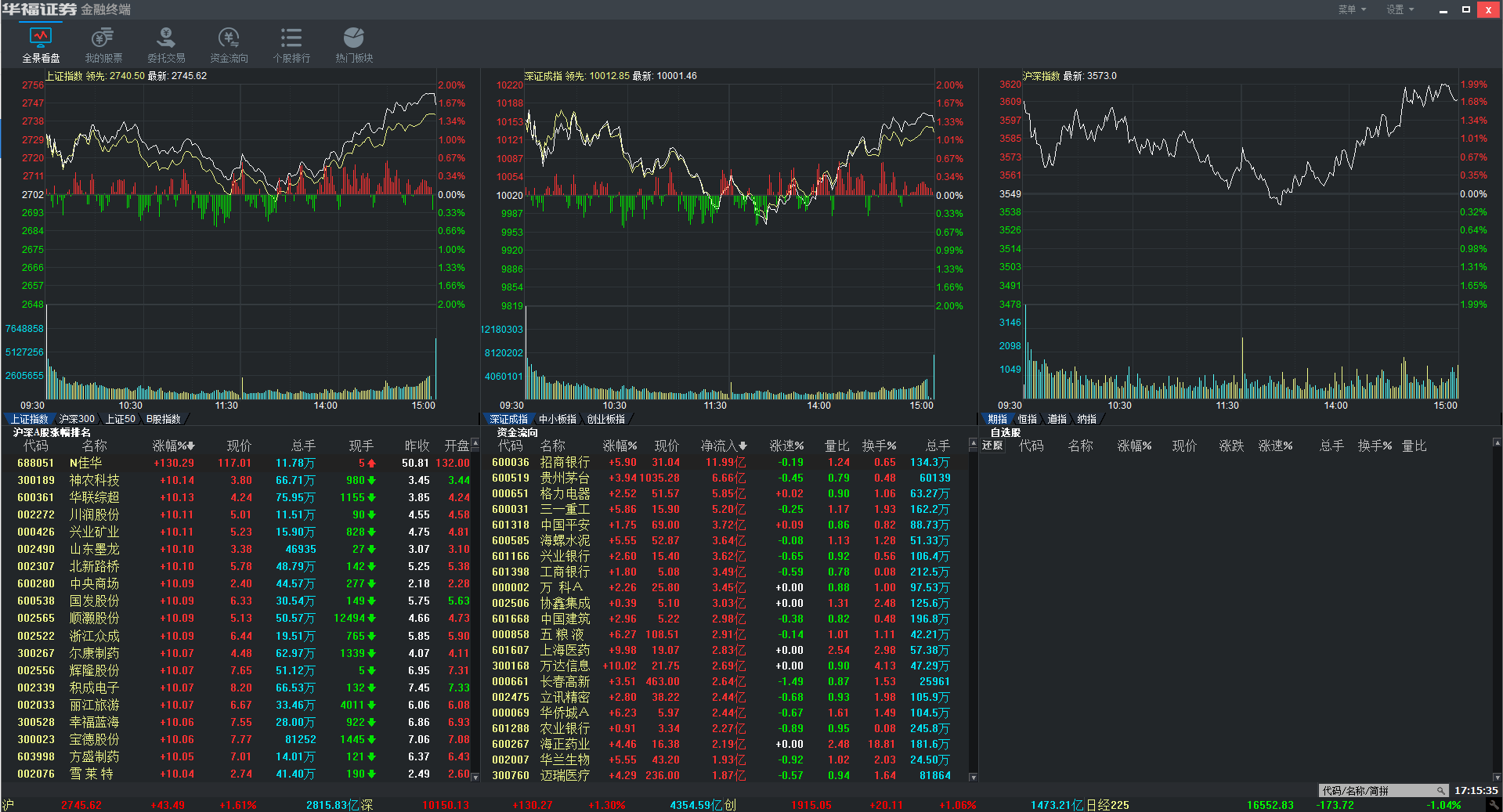Switch to the 上证50 chart tab
The width and height of the screenshot is (1503, 812).
[x=120, y=419]
